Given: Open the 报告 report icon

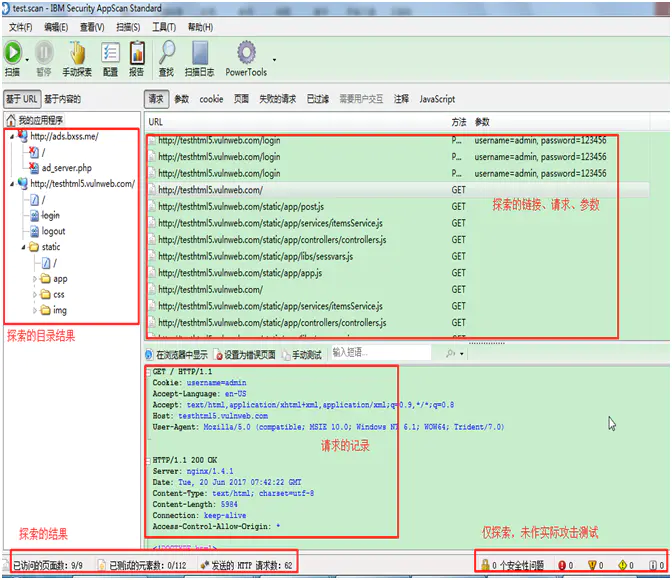Looking at the screenshot, I should point(137,53).
